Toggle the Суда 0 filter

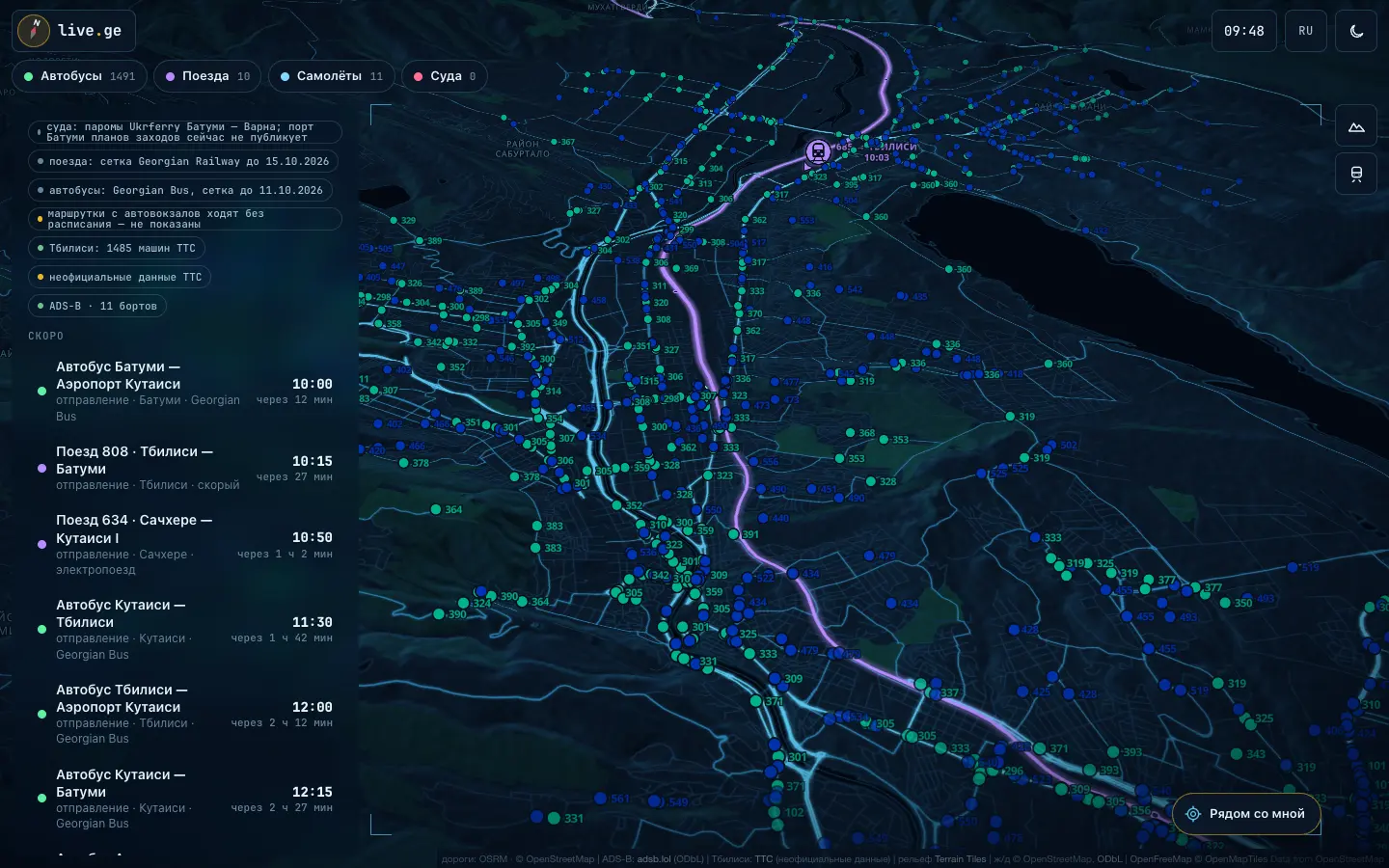tap(445, 76)
